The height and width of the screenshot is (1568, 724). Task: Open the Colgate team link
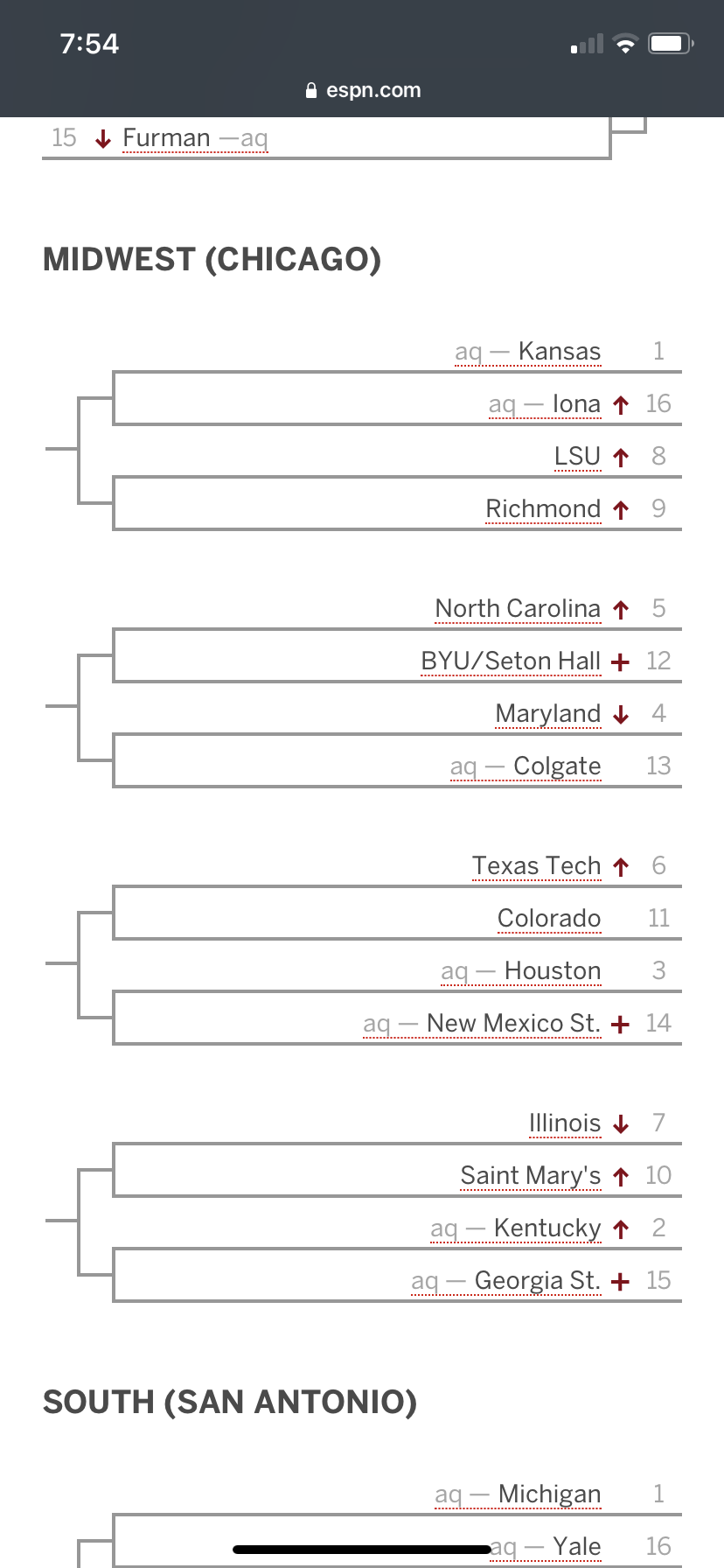557,766
